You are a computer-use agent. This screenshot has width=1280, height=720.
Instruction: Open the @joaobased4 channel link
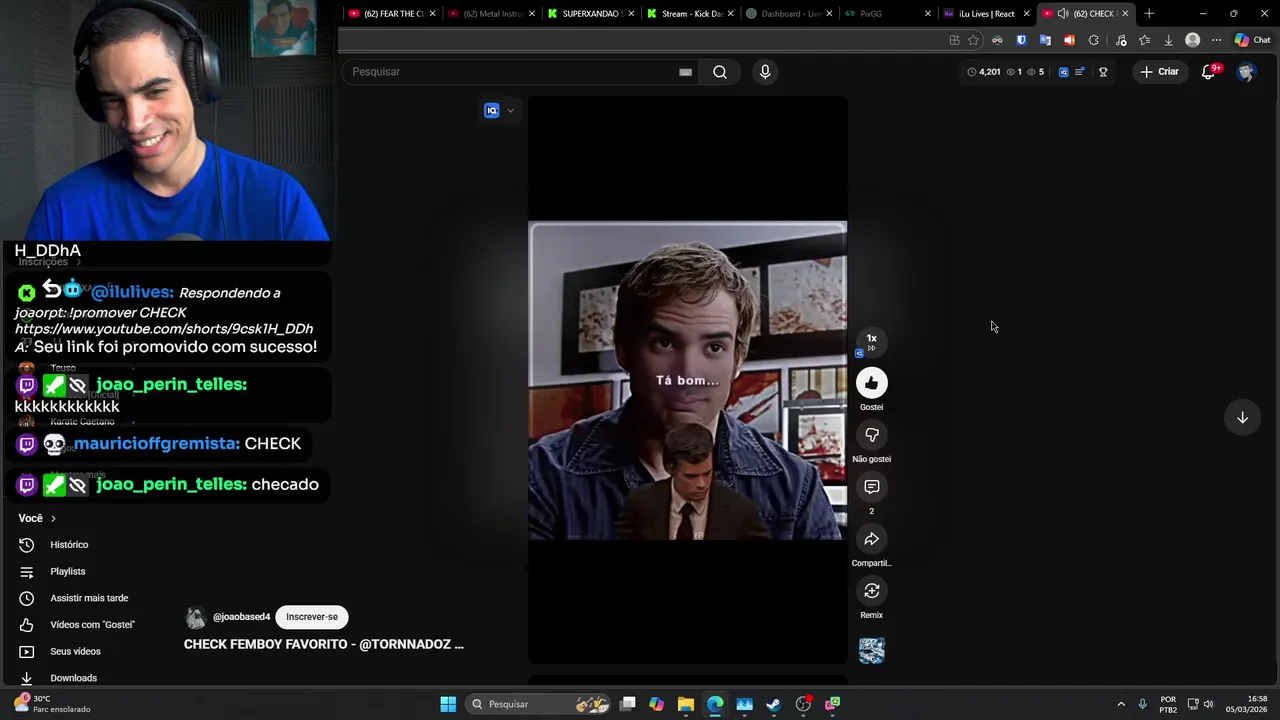click(x=241, y=617)
